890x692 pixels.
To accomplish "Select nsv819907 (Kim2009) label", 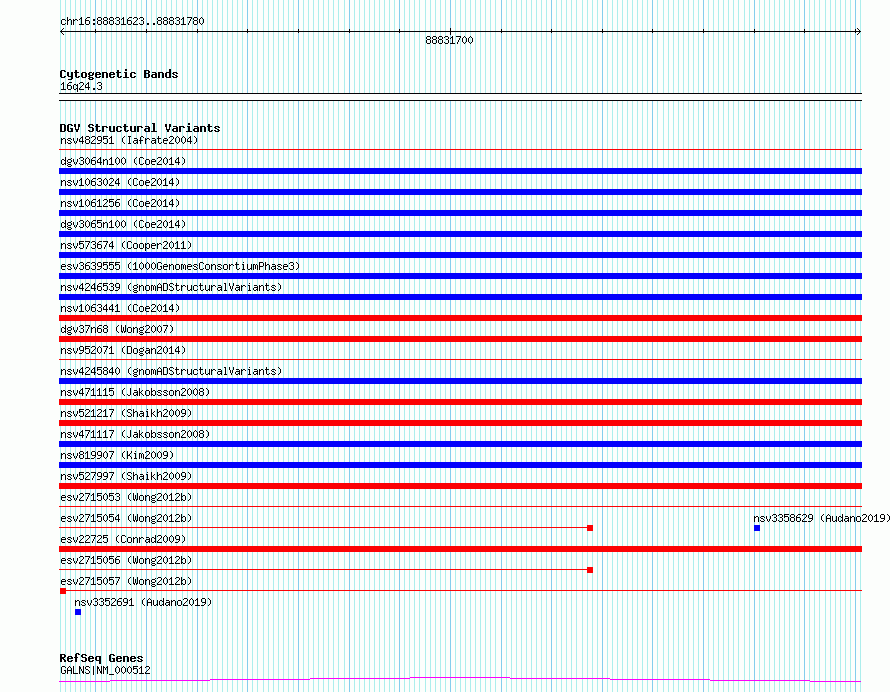I will pyautogui.click(x=117, y=455).
